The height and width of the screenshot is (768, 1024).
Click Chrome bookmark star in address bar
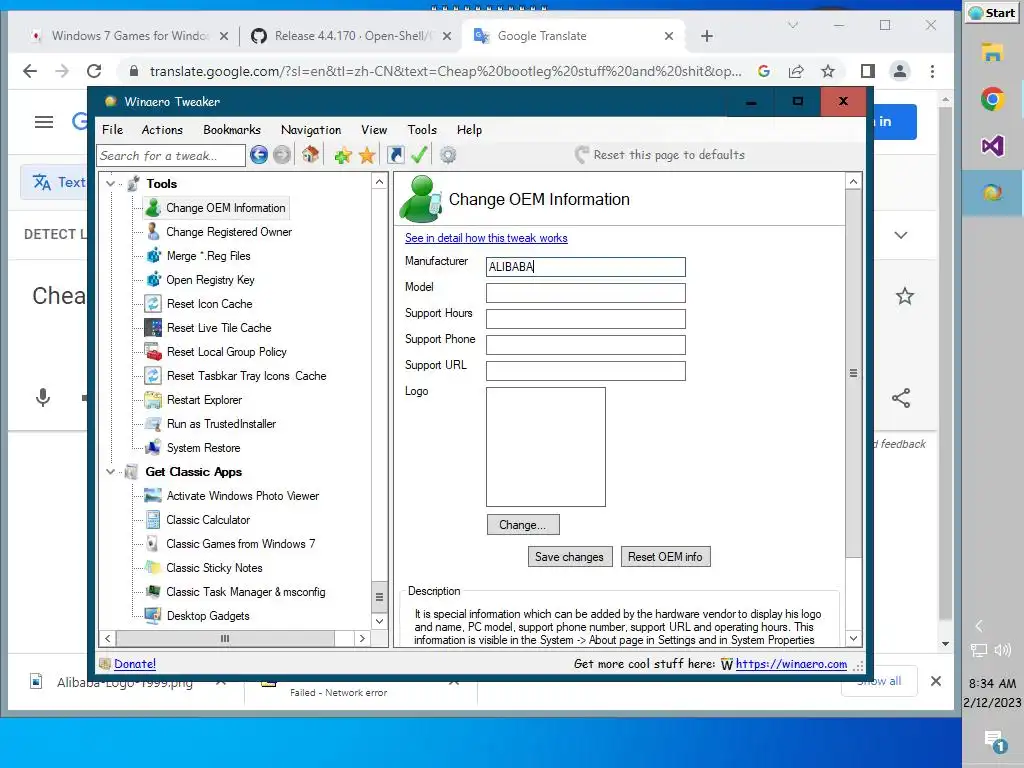point(828,71)
